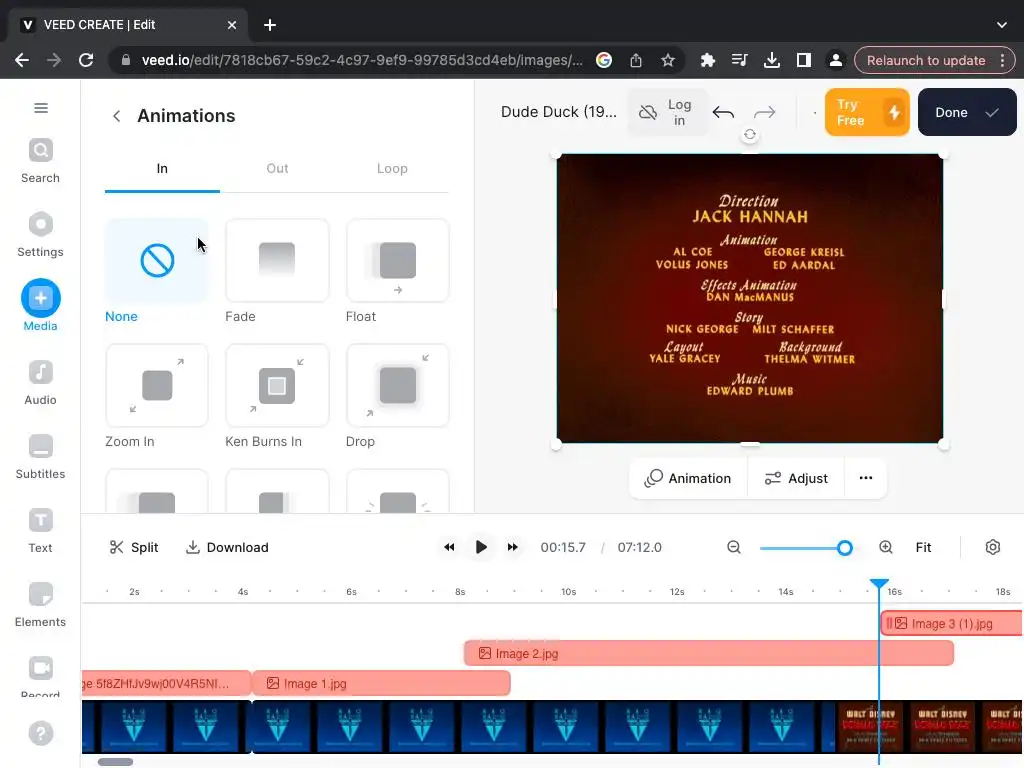Click the Download button in timeline toolbar

tap(227, 547)
